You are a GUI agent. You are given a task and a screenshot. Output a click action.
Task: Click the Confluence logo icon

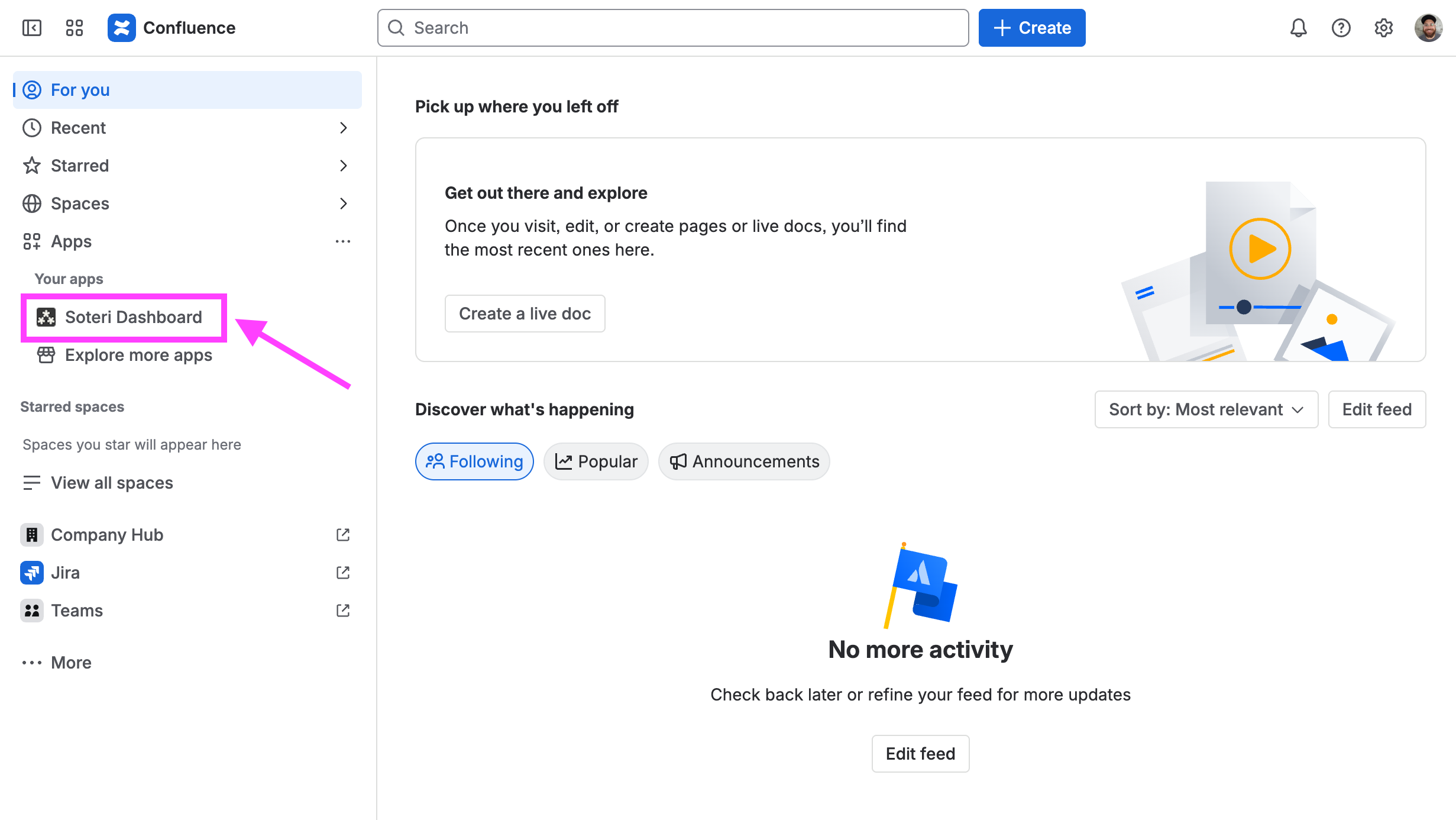121,28
